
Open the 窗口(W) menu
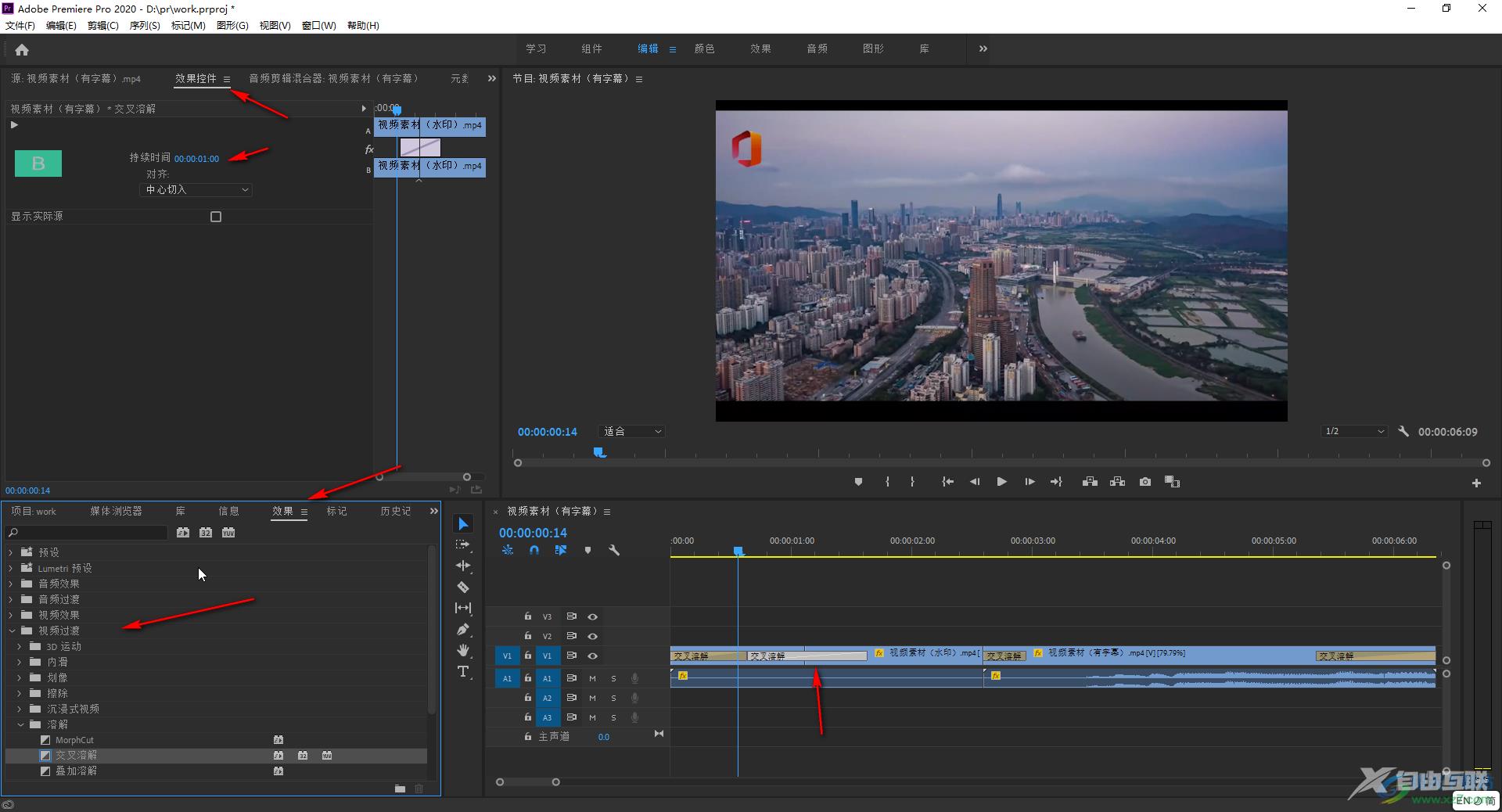(319, 25)
